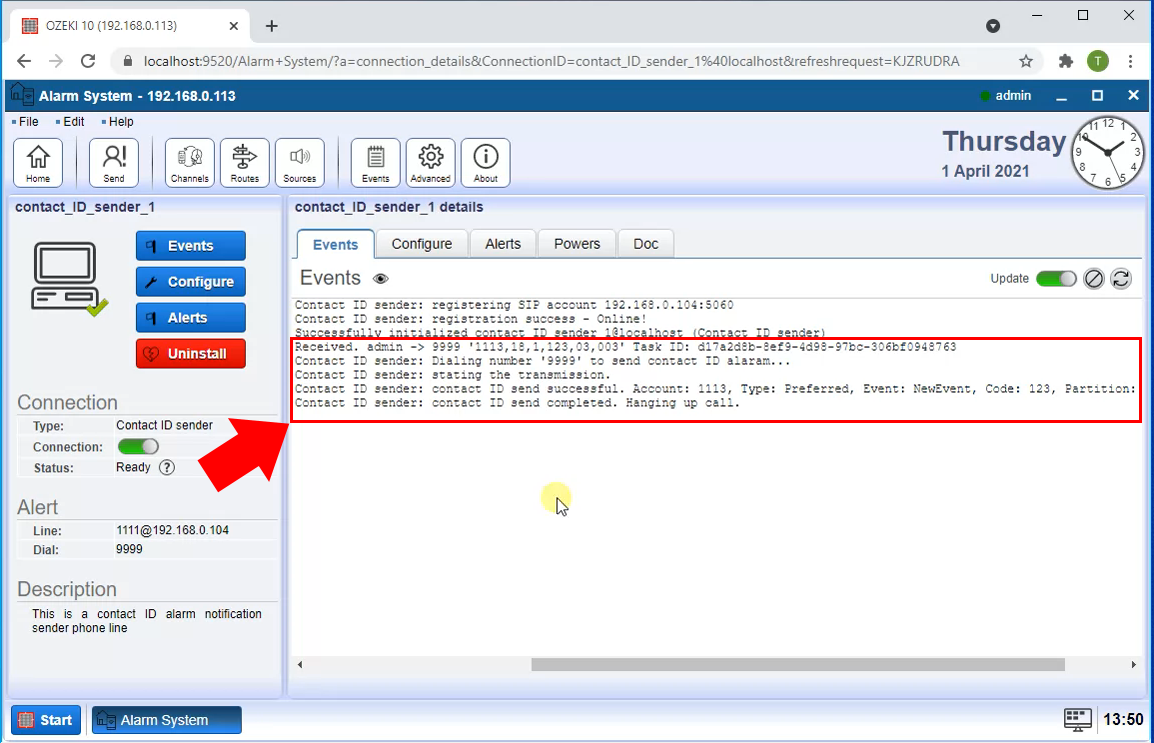Click the taskbar time 13:50
The height and width of the screenshot is (743, 1154).
click(x=1123, y=719)
